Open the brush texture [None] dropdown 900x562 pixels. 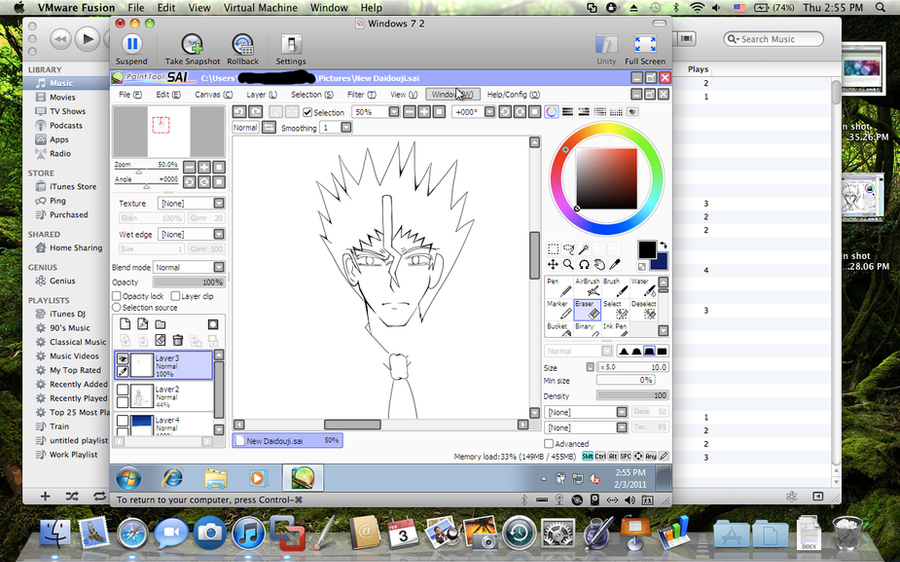[622, 428]
